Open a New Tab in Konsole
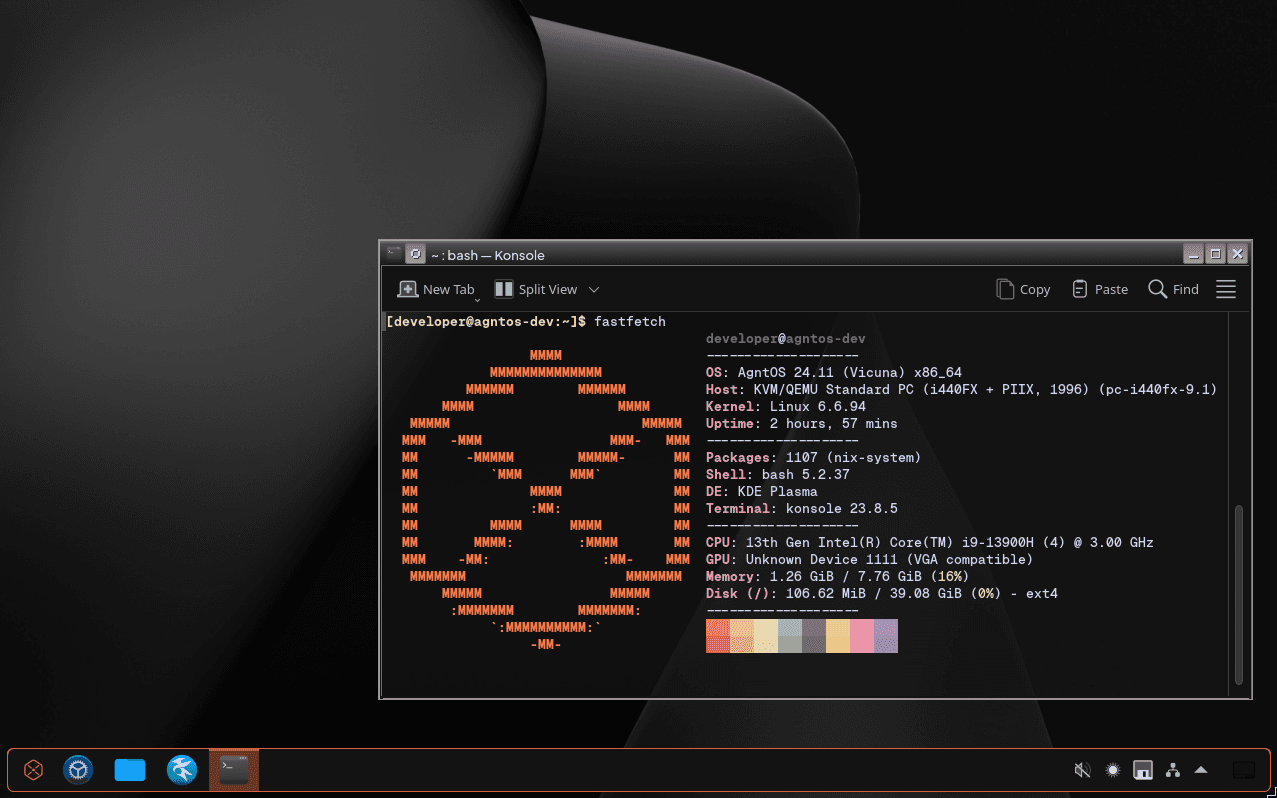The width and height of the screenshot is (1277, 798). 436,289
